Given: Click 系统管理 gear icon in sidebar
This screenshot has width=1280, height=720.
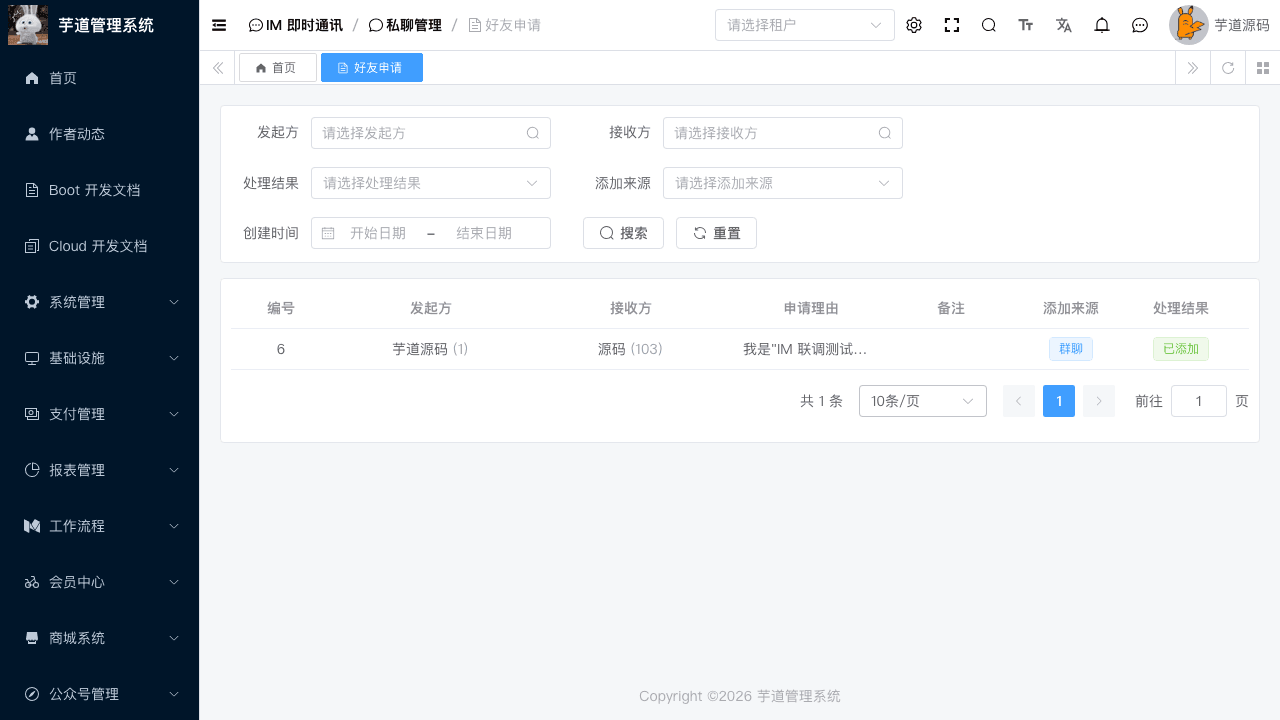Looking at the screenshot, I should (32, 302).
